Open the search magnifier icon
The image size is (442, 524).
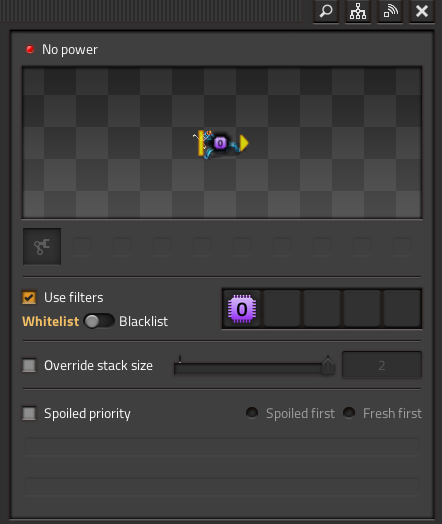(x=326, y=11)
